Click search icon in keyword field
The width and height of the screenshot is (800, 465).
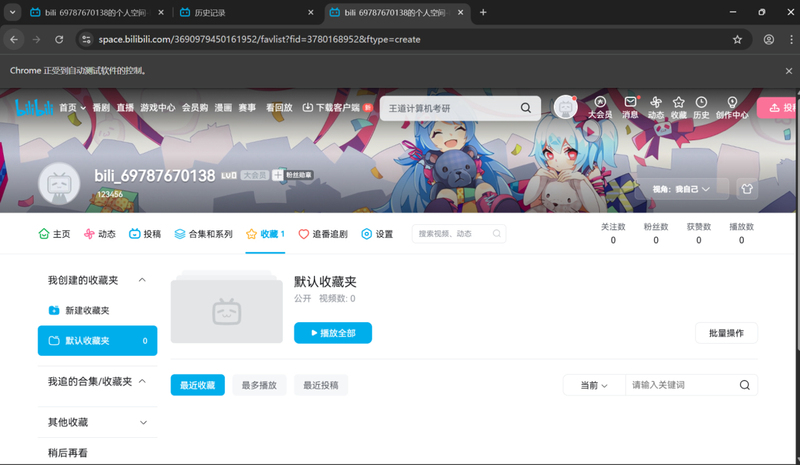pyautogui.click(x=745, y=385)
